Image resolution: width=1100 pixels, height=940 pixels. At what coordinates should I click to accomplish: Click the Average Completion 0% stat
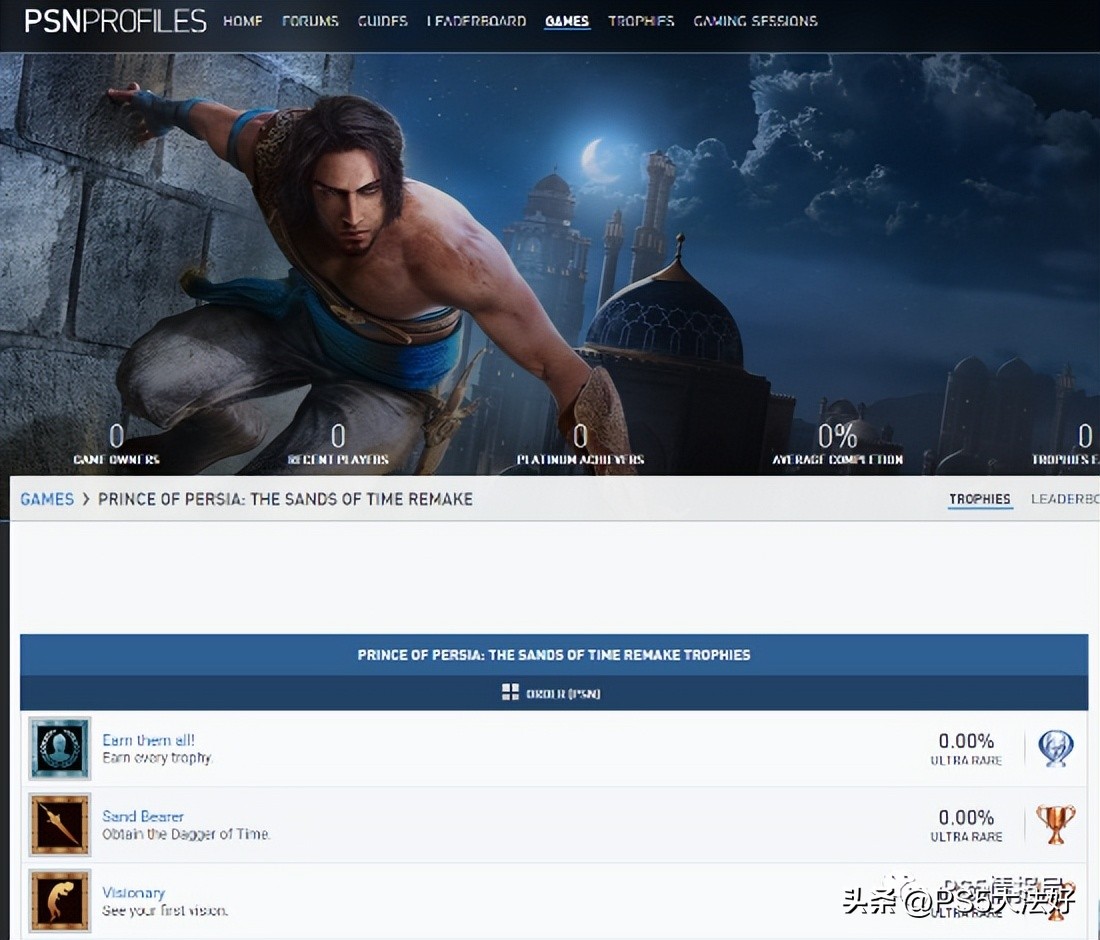(838, 445)
